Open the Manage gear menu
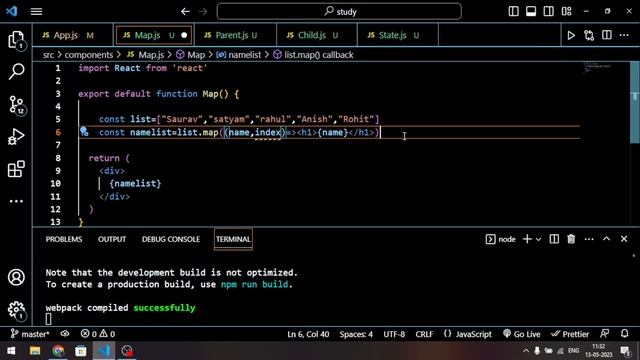 click(x=16, y=310)
